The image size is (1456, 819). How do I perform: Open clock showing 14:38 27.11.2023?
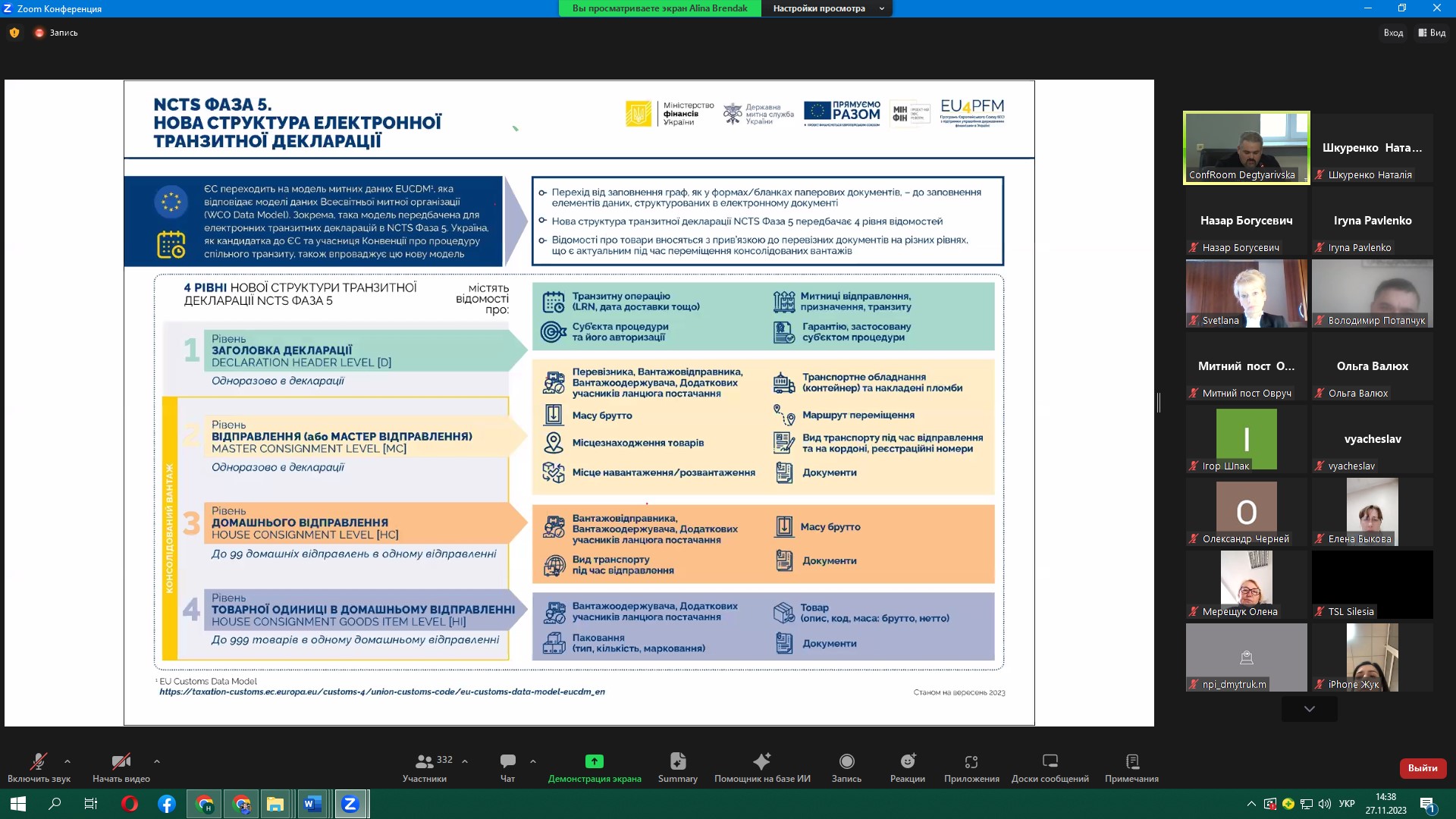1386,804
